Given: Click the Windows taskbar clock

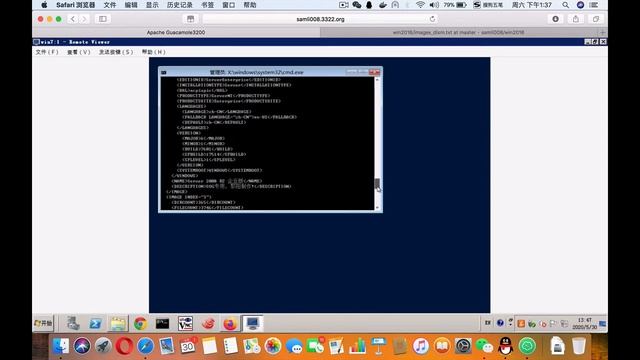Looking at the screenshot, I should (584, 324).
